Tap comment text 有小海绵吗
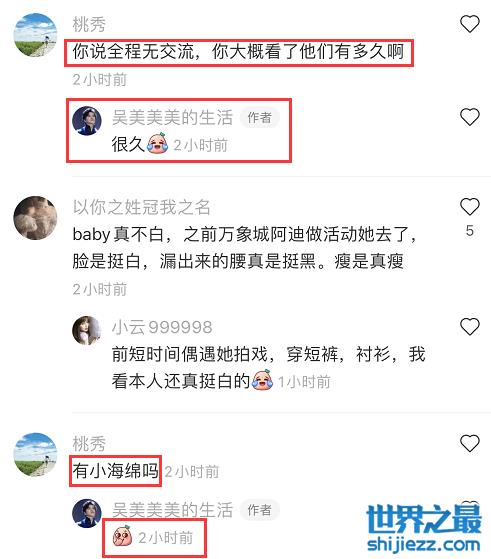Image resolution: width=491 pixels, height=559 pixels. 116,471
